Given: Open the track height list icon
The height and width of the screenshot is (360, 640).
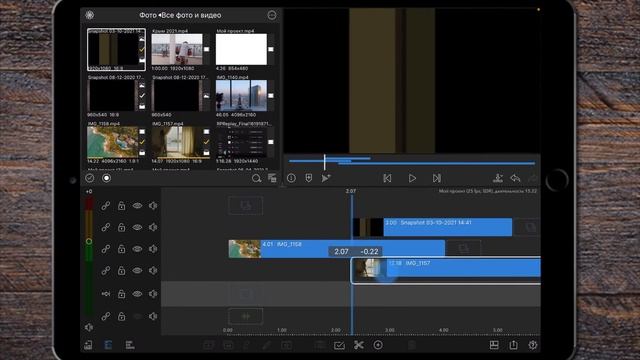Looking at the screenshot, I should point(129,345).
